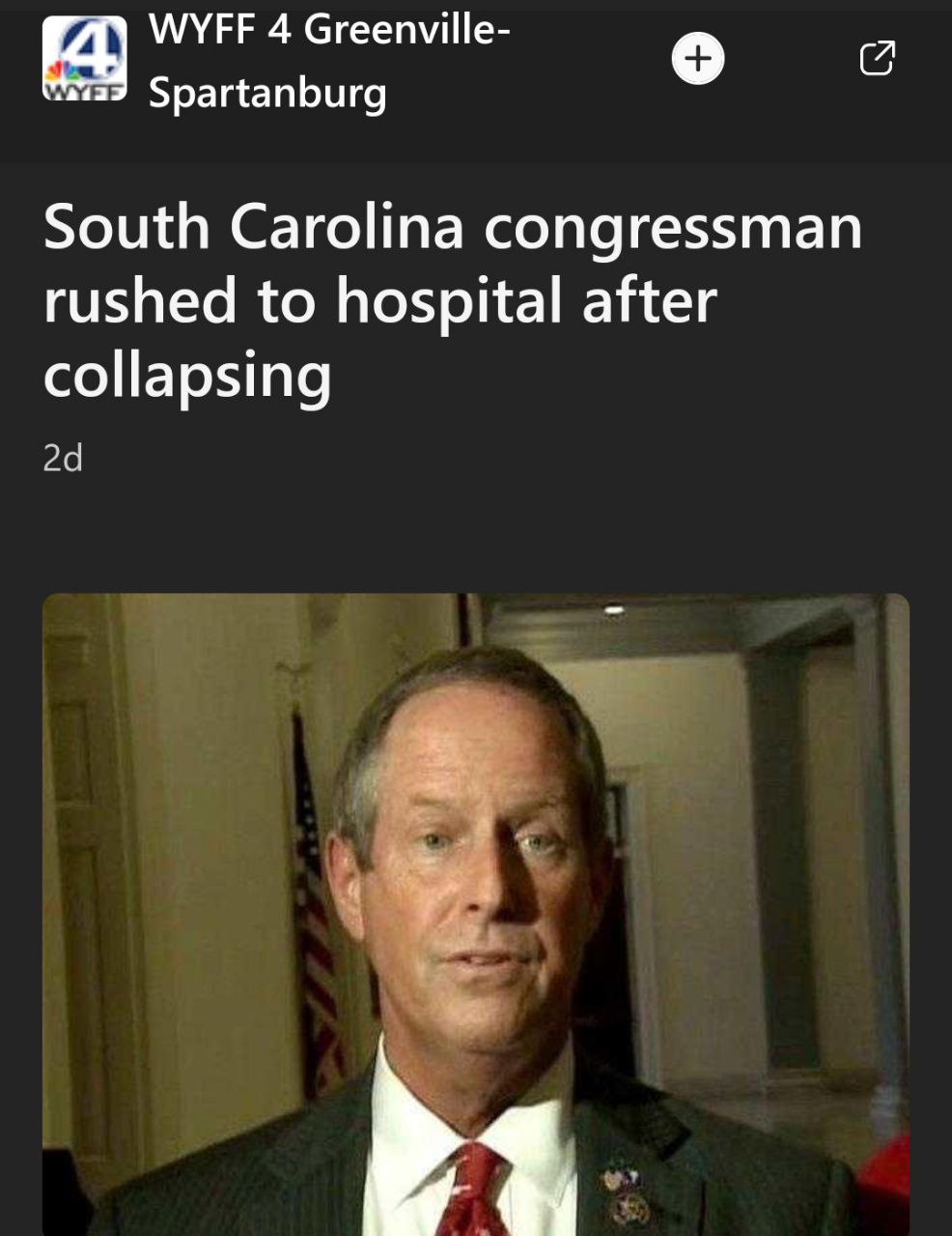Open the WYFF 4 Greenville-Spartanburg source name
Screen dimensions: 952x1236
329,61
